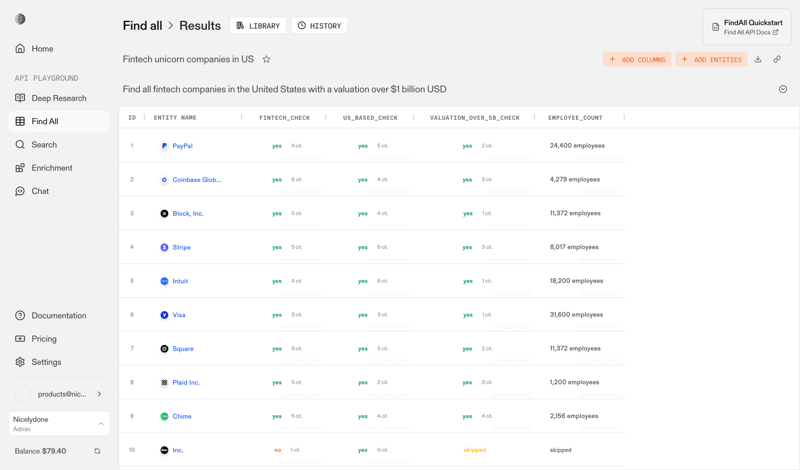Open the PayPal entity link

182,146
